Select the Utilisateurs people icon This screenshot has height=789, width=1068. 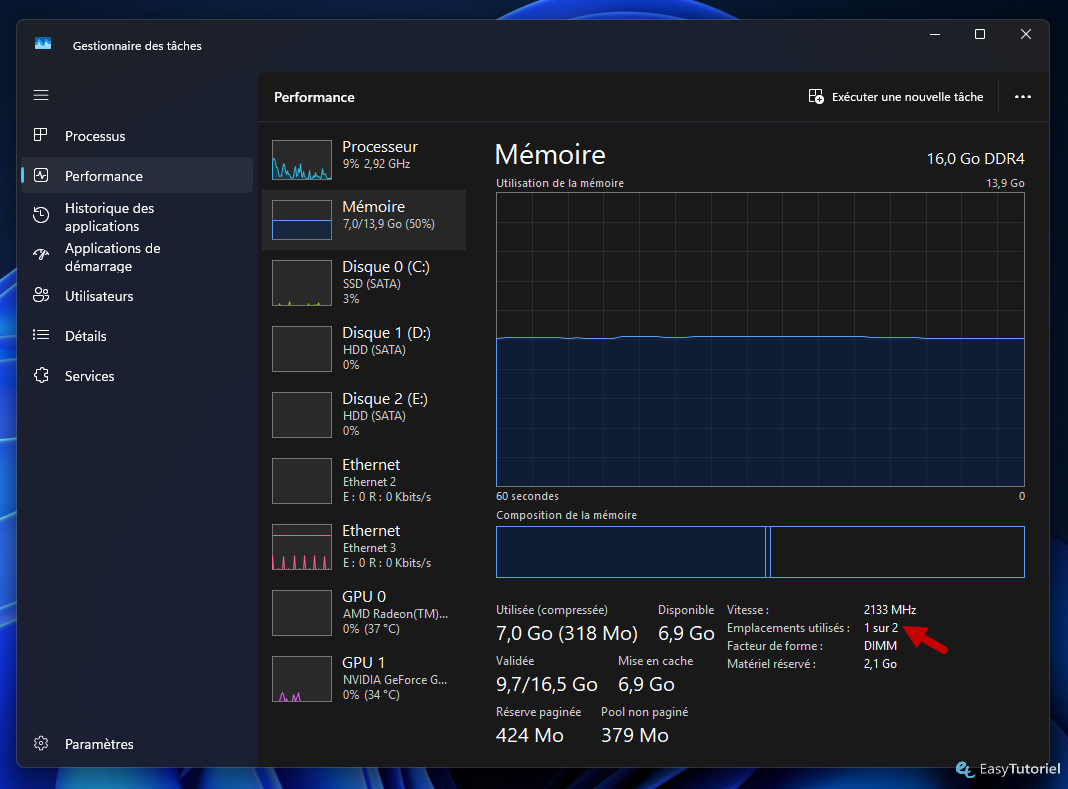(x=41, y=295)
